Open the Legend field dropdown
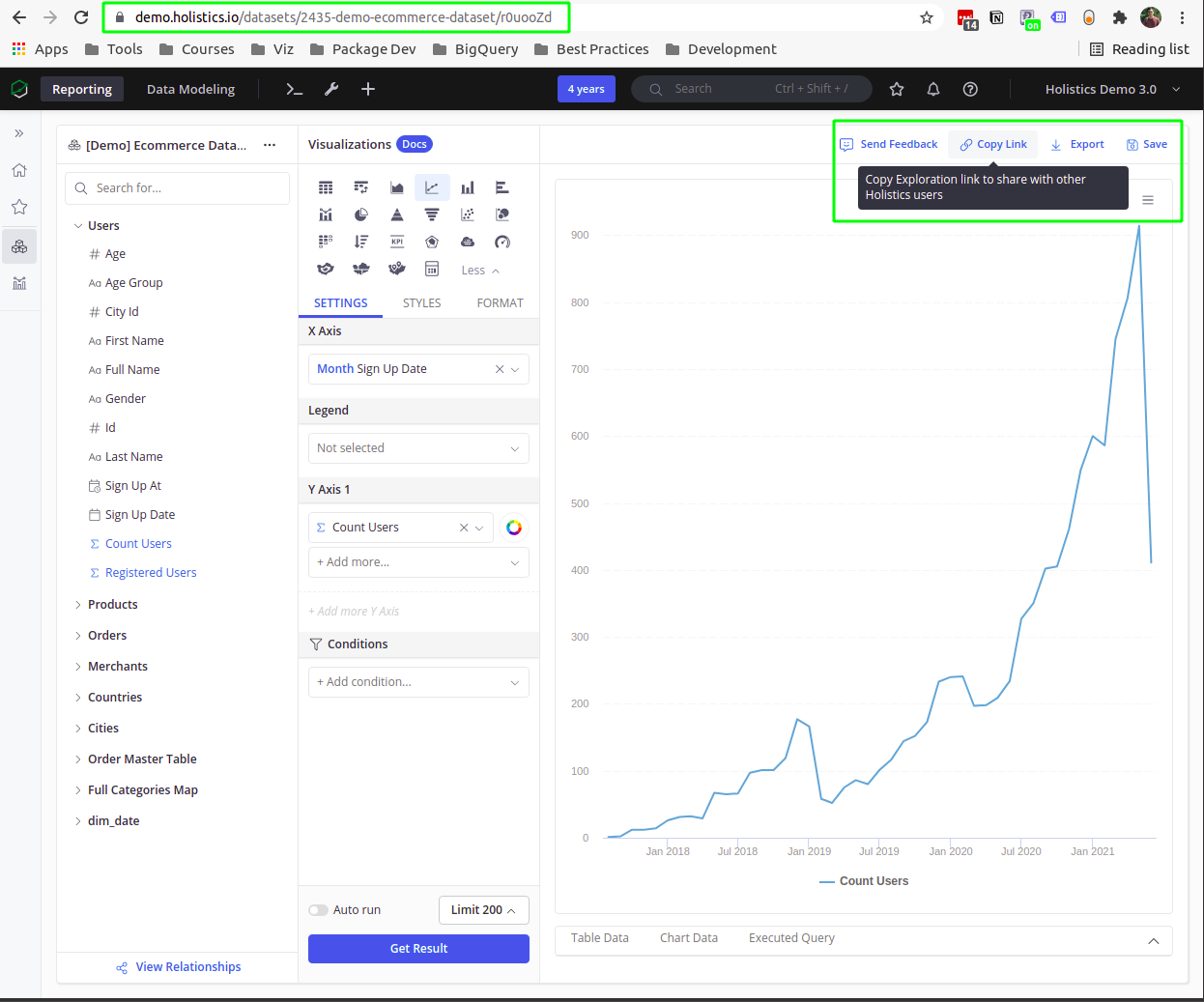This screenshot has width=1204, height=1002. (x=418, y=448)
